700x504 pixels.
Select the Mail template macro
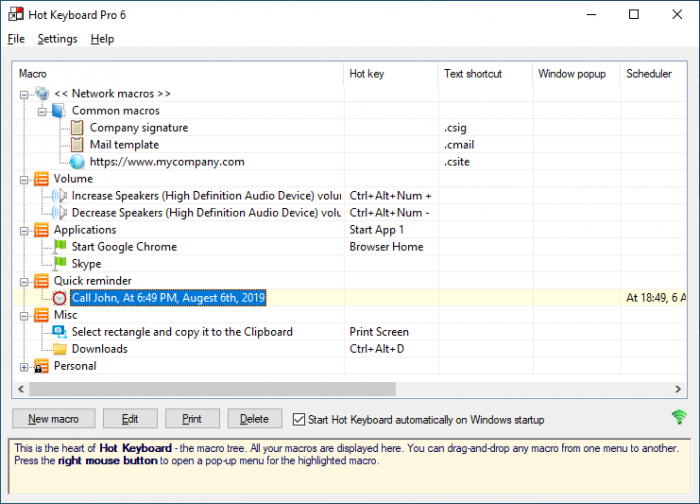click(x=124, y=145)
